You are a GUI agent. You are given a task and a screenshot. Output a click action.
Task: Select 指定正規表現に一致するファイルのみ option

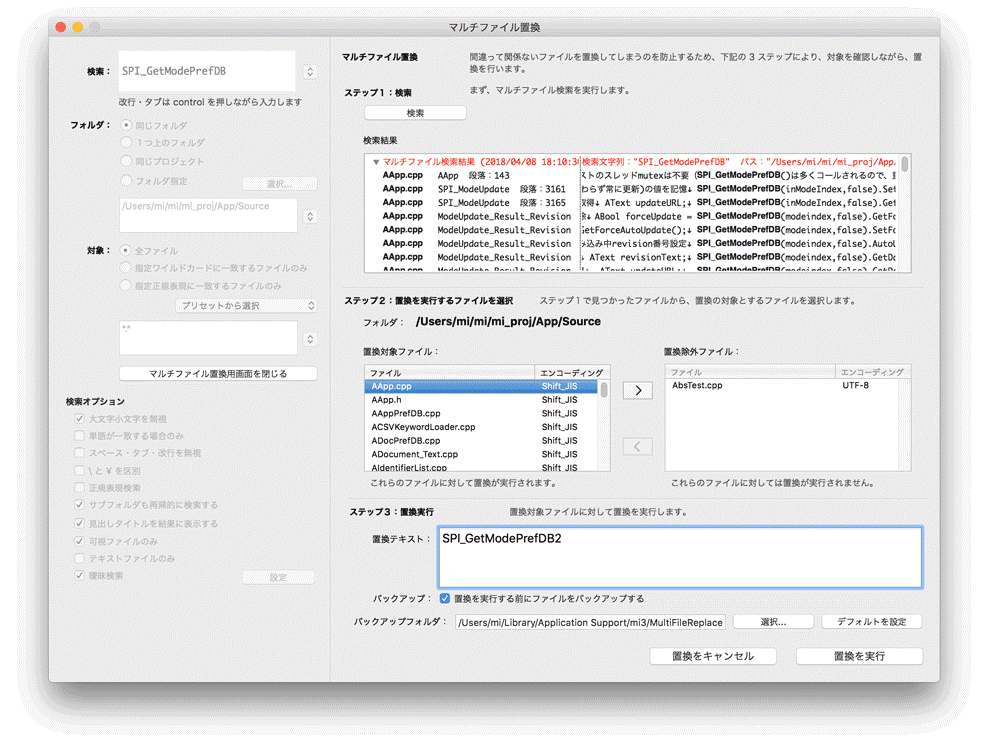coord(126,286)
